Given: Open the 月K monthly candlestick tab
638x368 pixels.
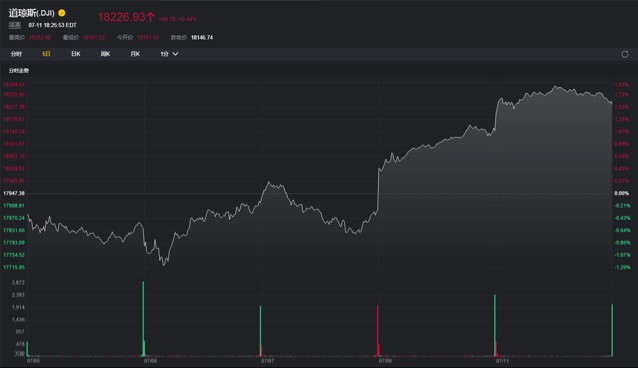Looking at the screenshot, I should [x=135, y=54].
